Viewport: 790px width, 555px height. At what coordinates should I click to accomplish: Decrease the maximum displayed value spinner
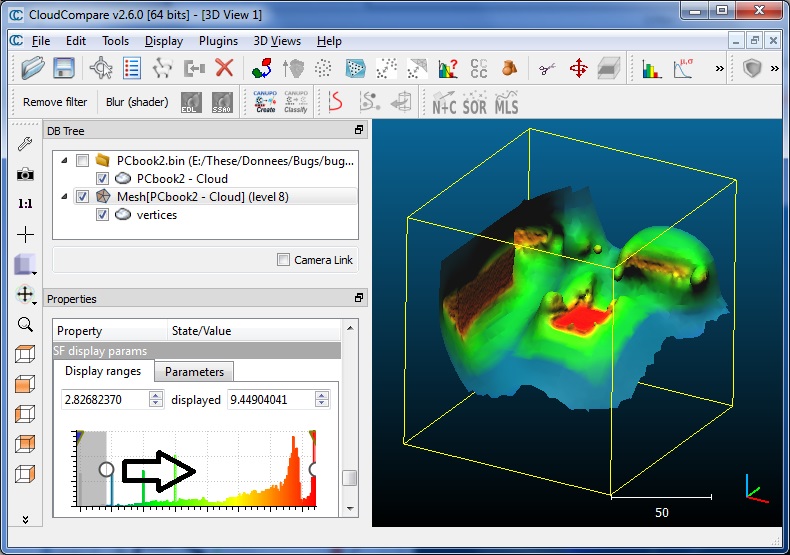(x=322, y=404)
